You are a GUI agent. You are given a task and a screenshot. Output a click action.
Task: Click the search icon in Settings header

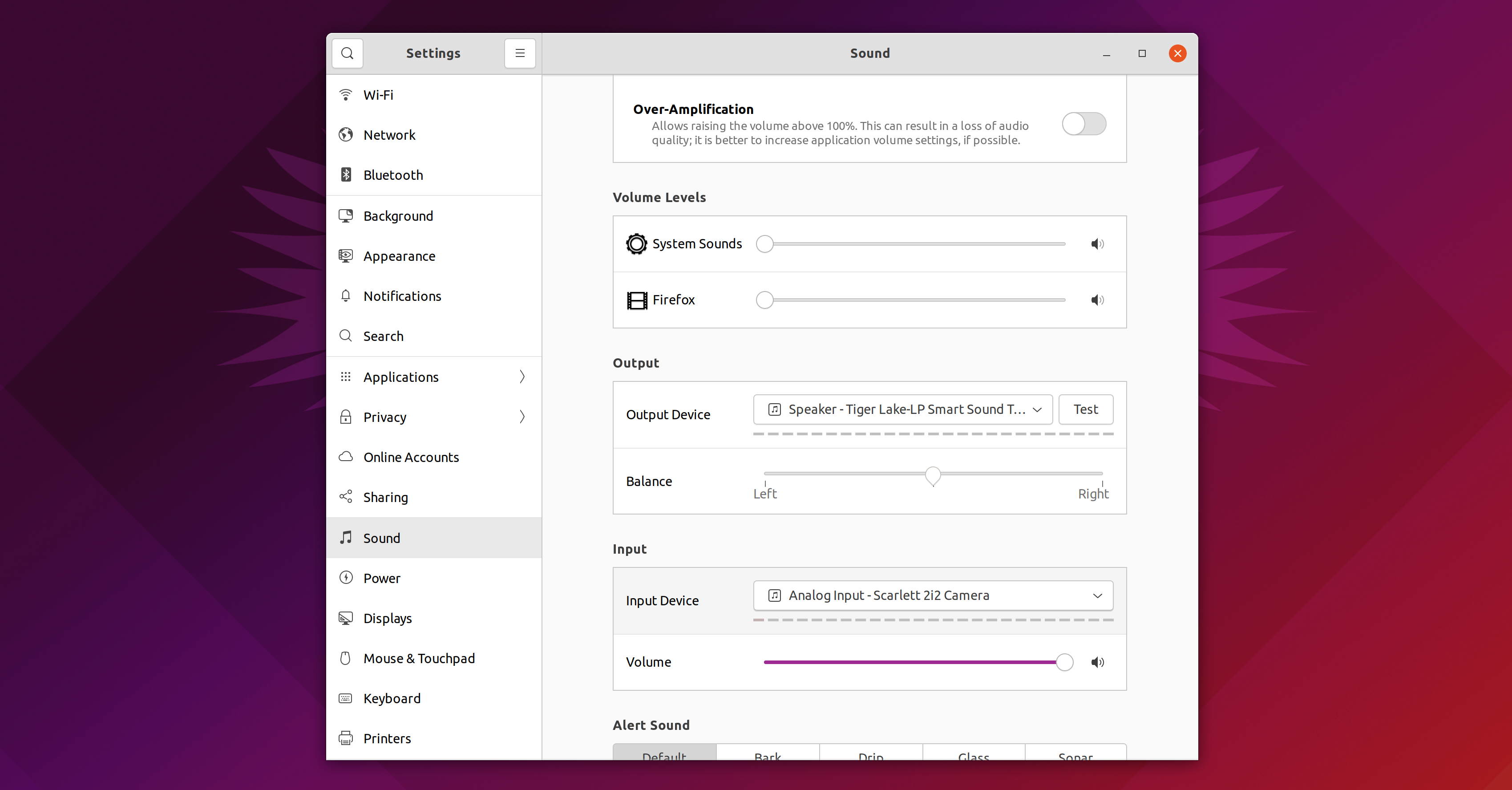coord(347,53)
